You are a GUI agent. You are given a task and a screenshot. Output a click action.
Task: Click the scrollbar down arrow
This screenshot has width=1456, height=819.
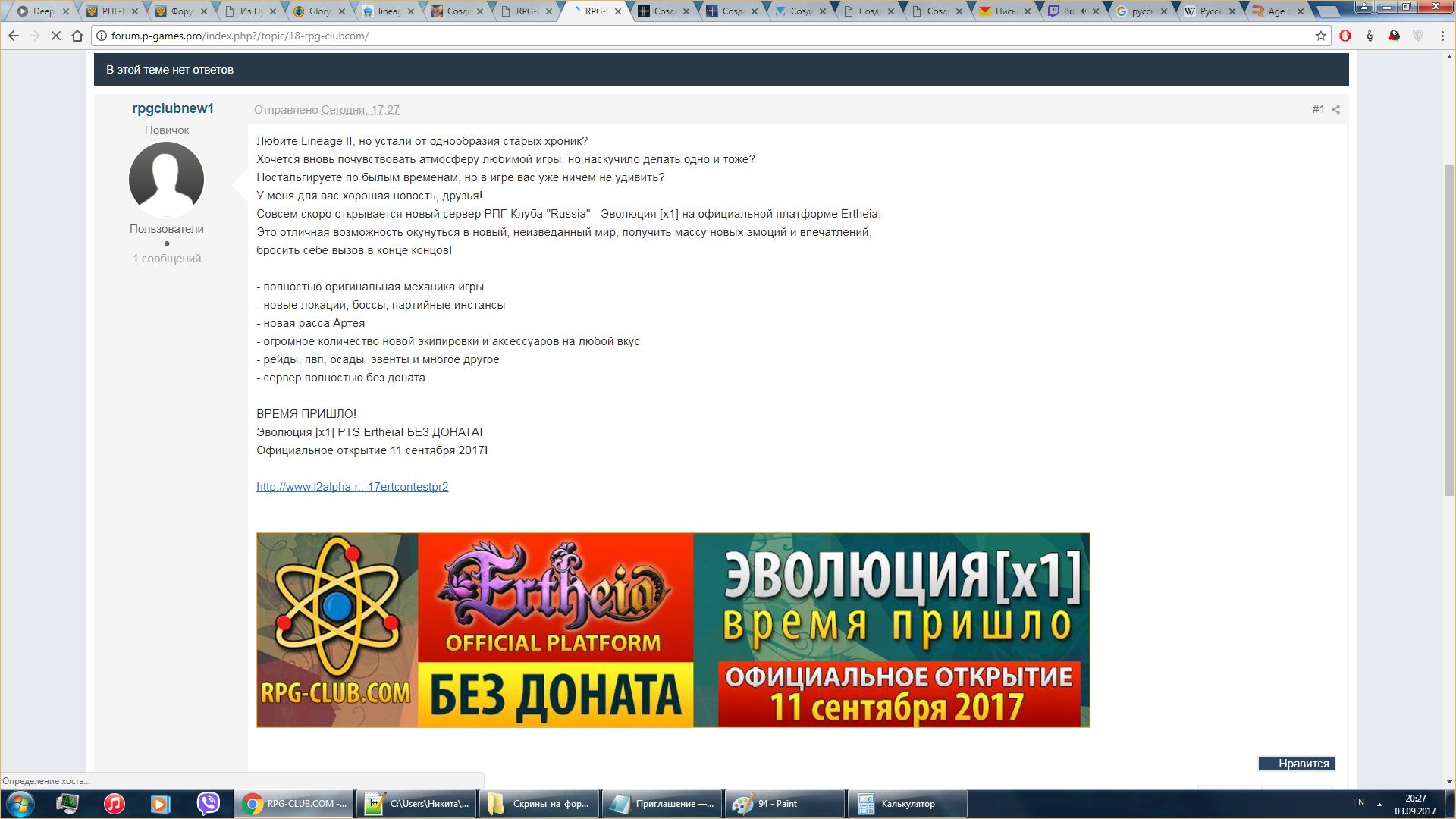pyautogui.click(x=1449, y=782)
